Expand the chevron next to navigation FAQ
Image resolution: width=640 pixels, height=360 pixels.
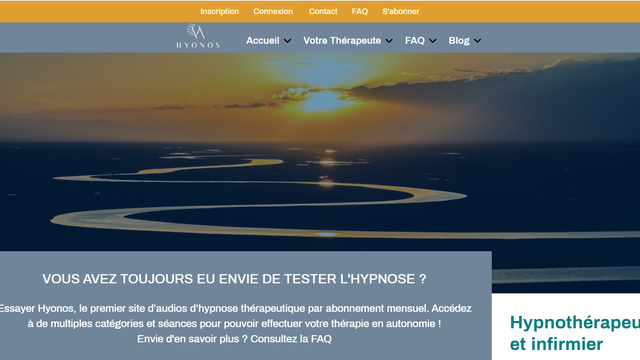(x=433, y=41)
